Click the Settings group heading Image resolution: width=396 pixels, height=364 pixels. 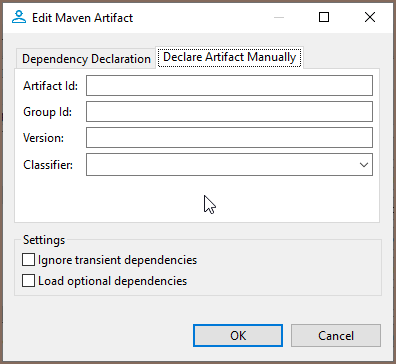click(44, 240)
